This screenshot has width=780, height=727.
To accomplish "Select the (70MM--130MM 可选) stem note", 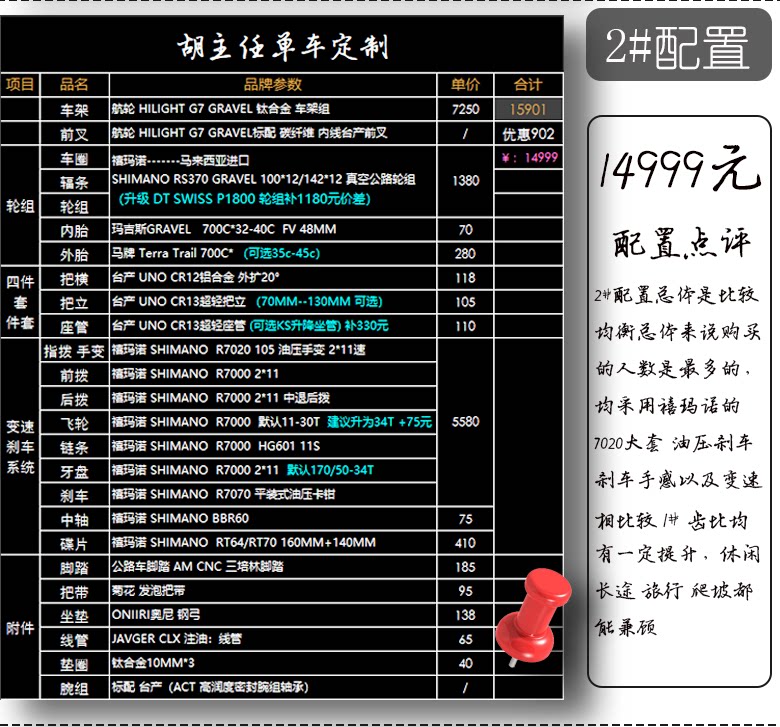I will tap(319, 302).
